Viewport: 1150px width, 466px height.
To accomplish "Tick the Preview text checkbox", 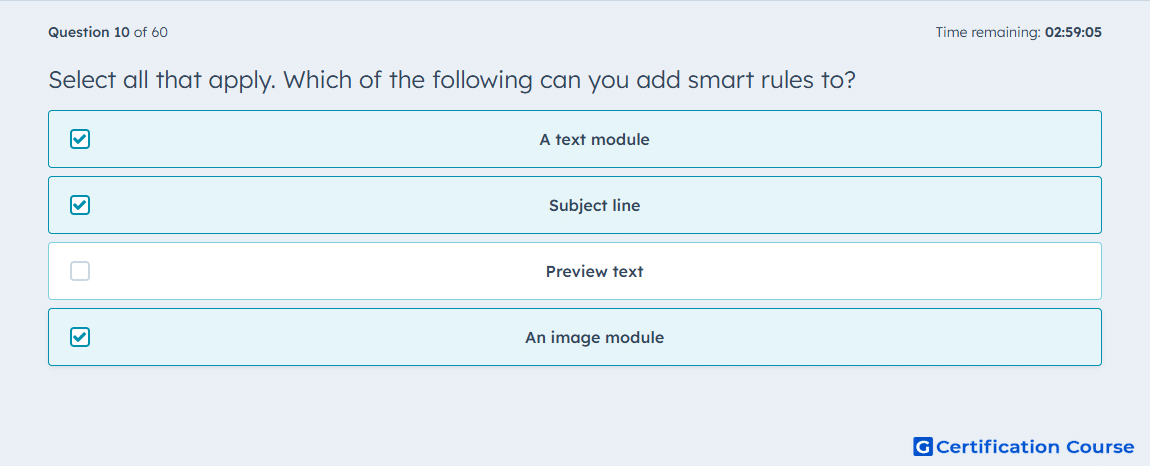I will click(80, 271).
